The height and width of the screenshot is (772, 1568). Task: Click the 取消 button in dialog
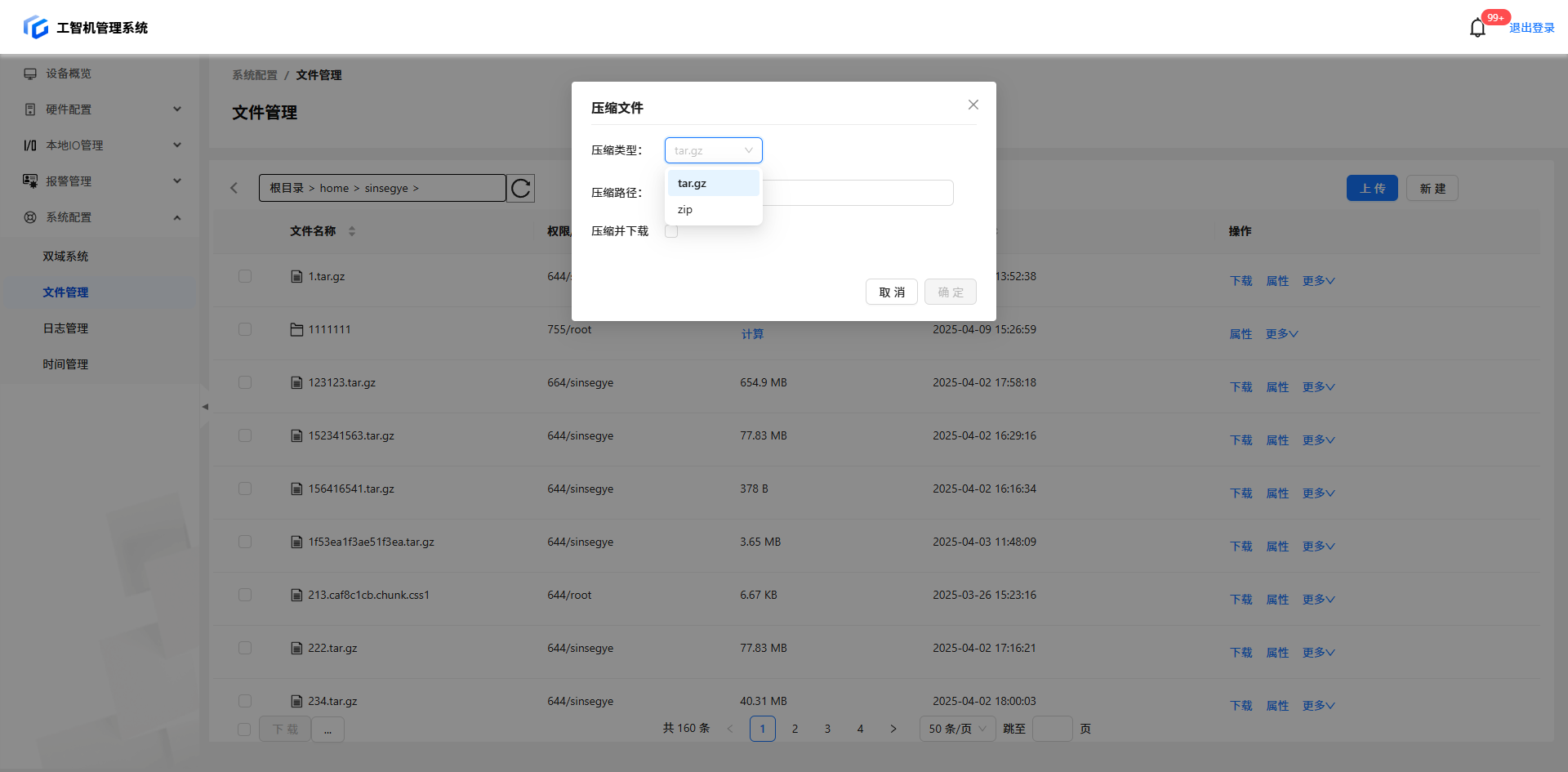[891, 292]
